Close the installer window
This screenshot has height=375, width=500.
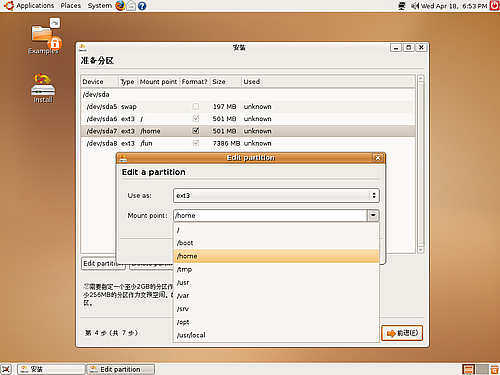point(421,48)
